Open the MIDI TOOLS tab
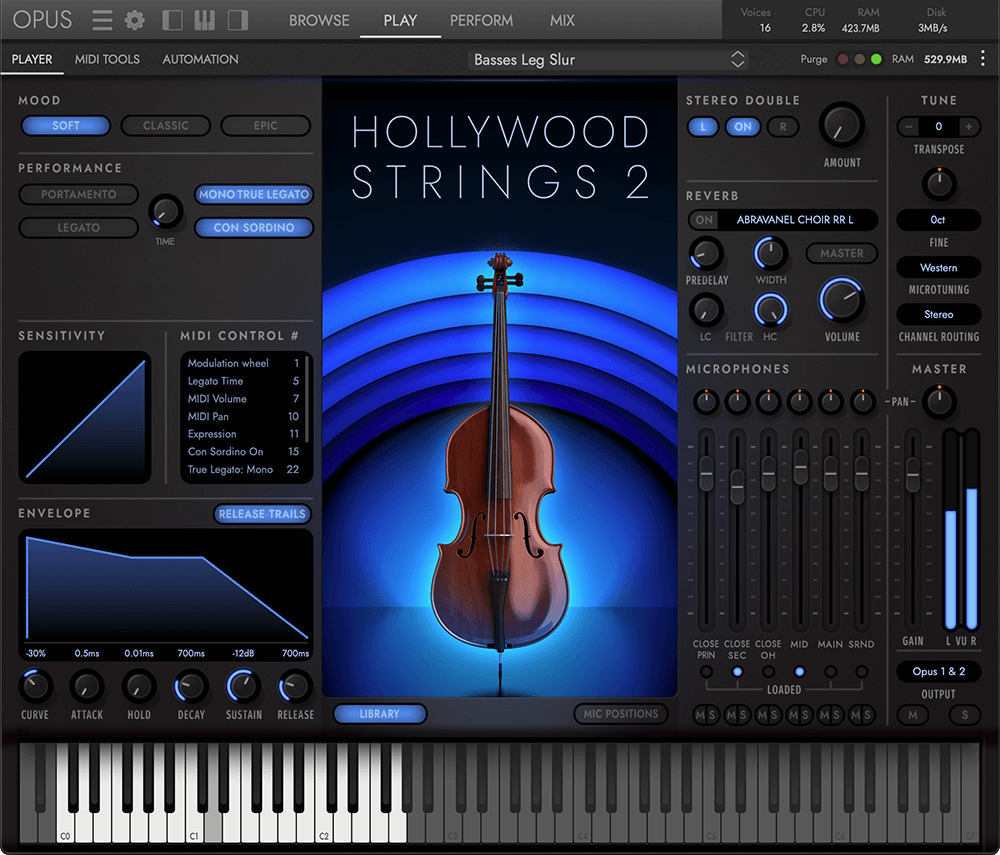The image size is (1000, 855). click(x=107, y=59)
